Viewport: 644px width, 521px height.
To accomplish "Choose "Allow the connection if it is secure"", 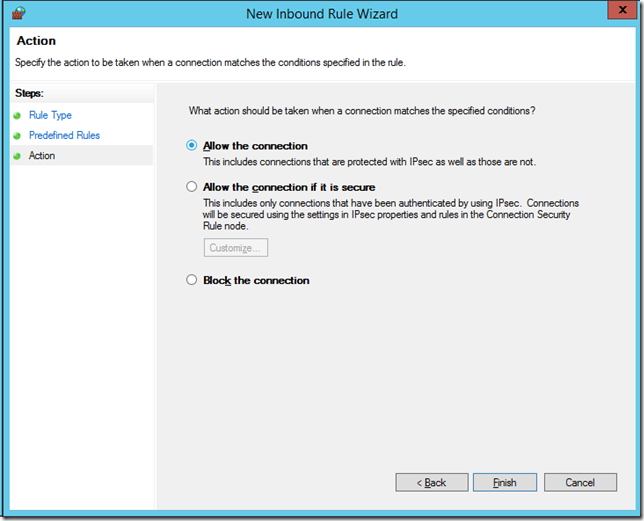I will [x=192, y=187].
